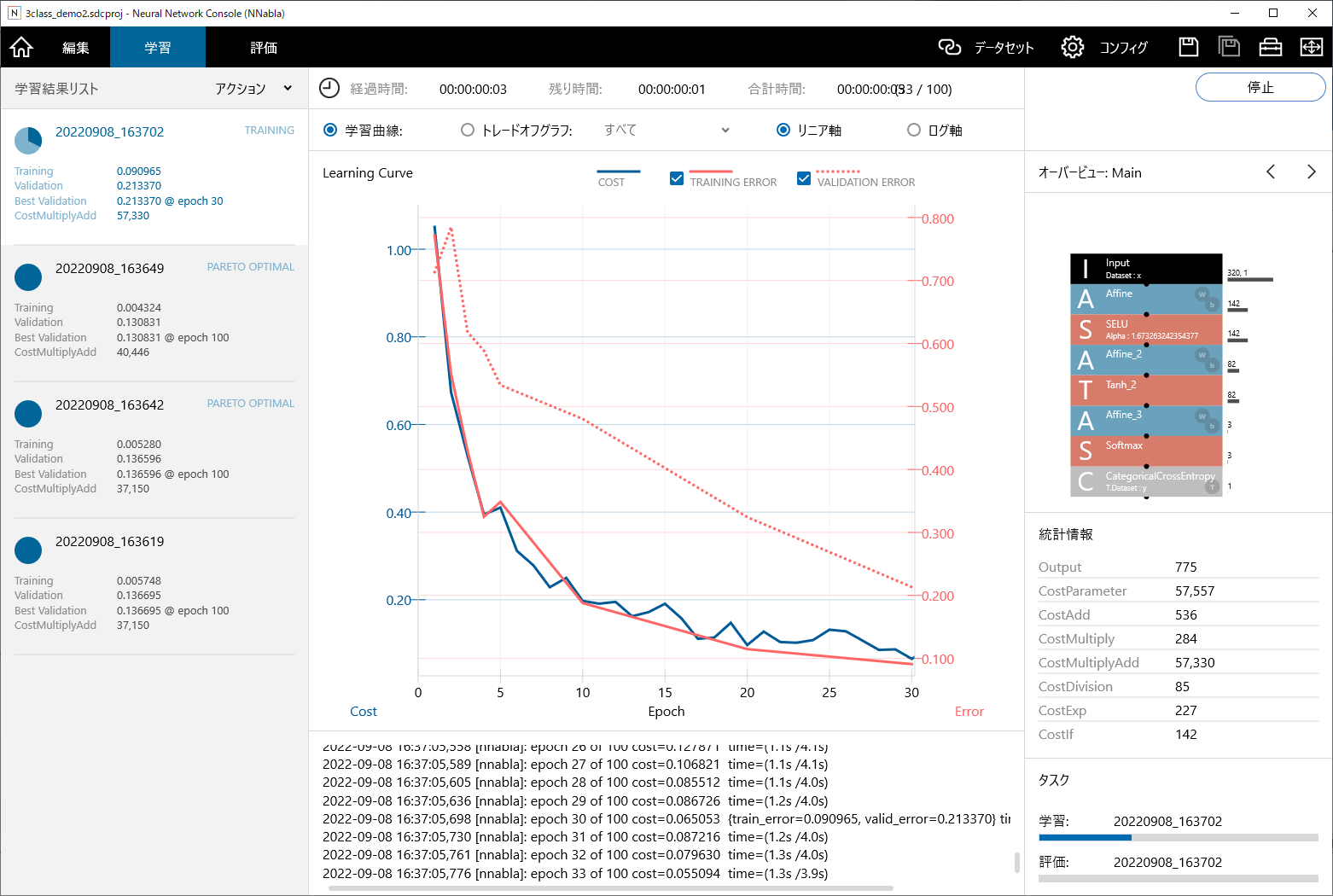Screen dimensions: 1333x896
Task: Open the すべて dropdown menu
Action: click(x=666, y=130)
